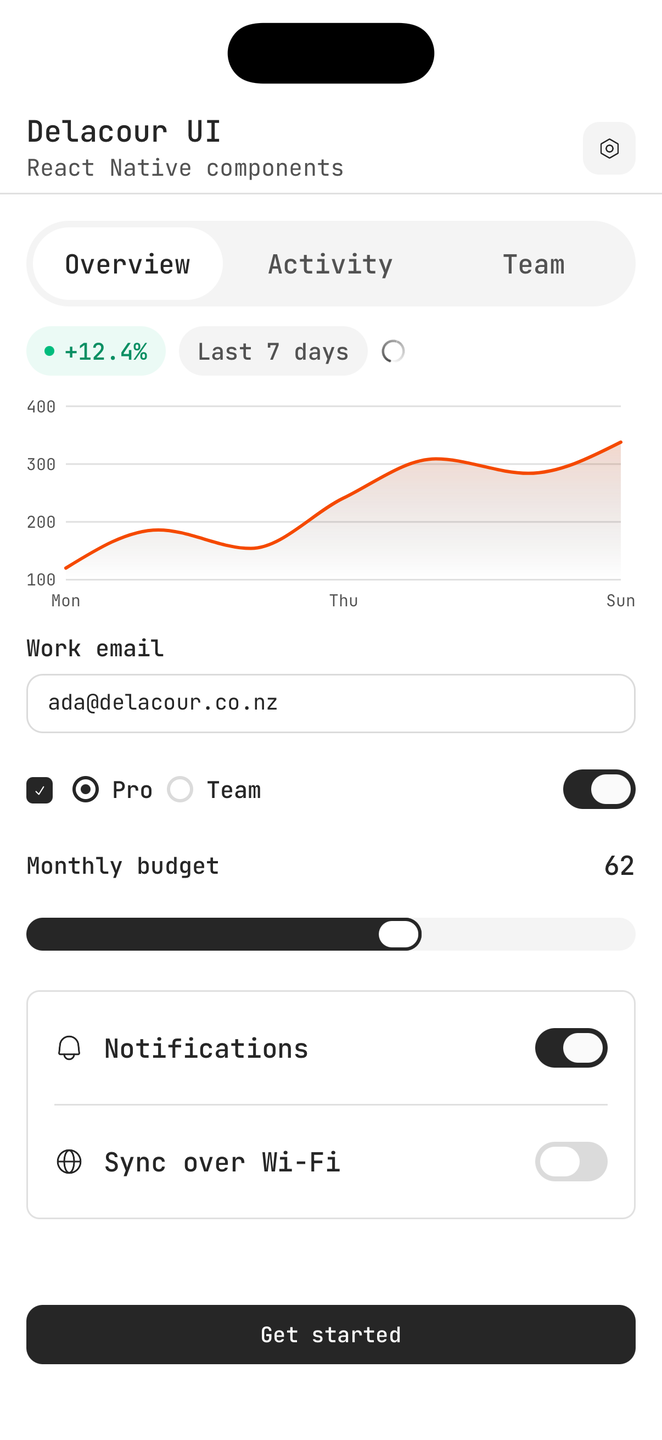Enable the Sync over Wi-Fi switch
Image resolution: width=662 pixels, height=1440 pixels.
coord(571,1162)
